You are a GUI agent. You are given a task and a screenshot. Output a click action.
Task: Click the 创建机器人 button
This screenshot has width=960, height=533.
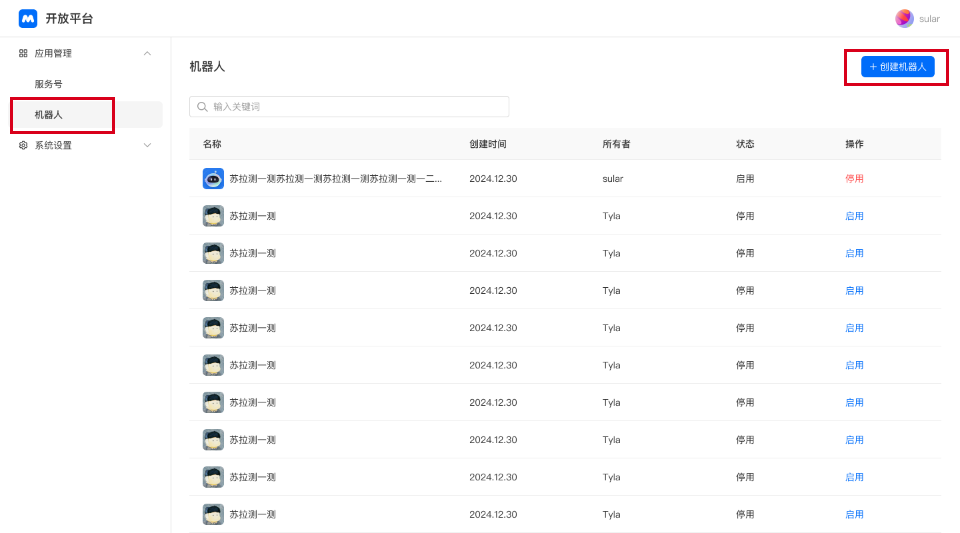(x=898, y=67)
